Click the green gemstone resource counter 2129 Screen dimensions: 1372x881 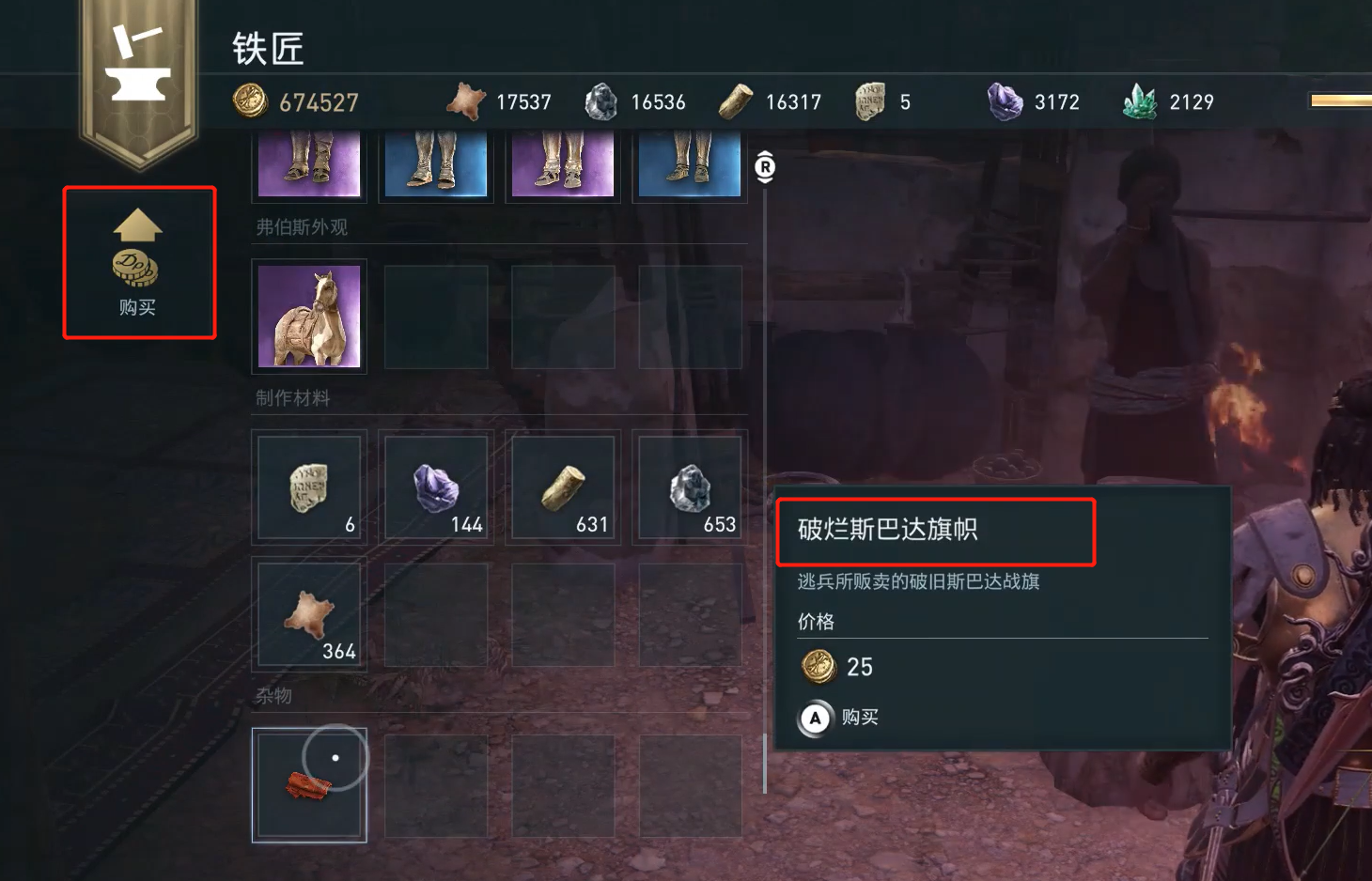tap(1169, 101)
